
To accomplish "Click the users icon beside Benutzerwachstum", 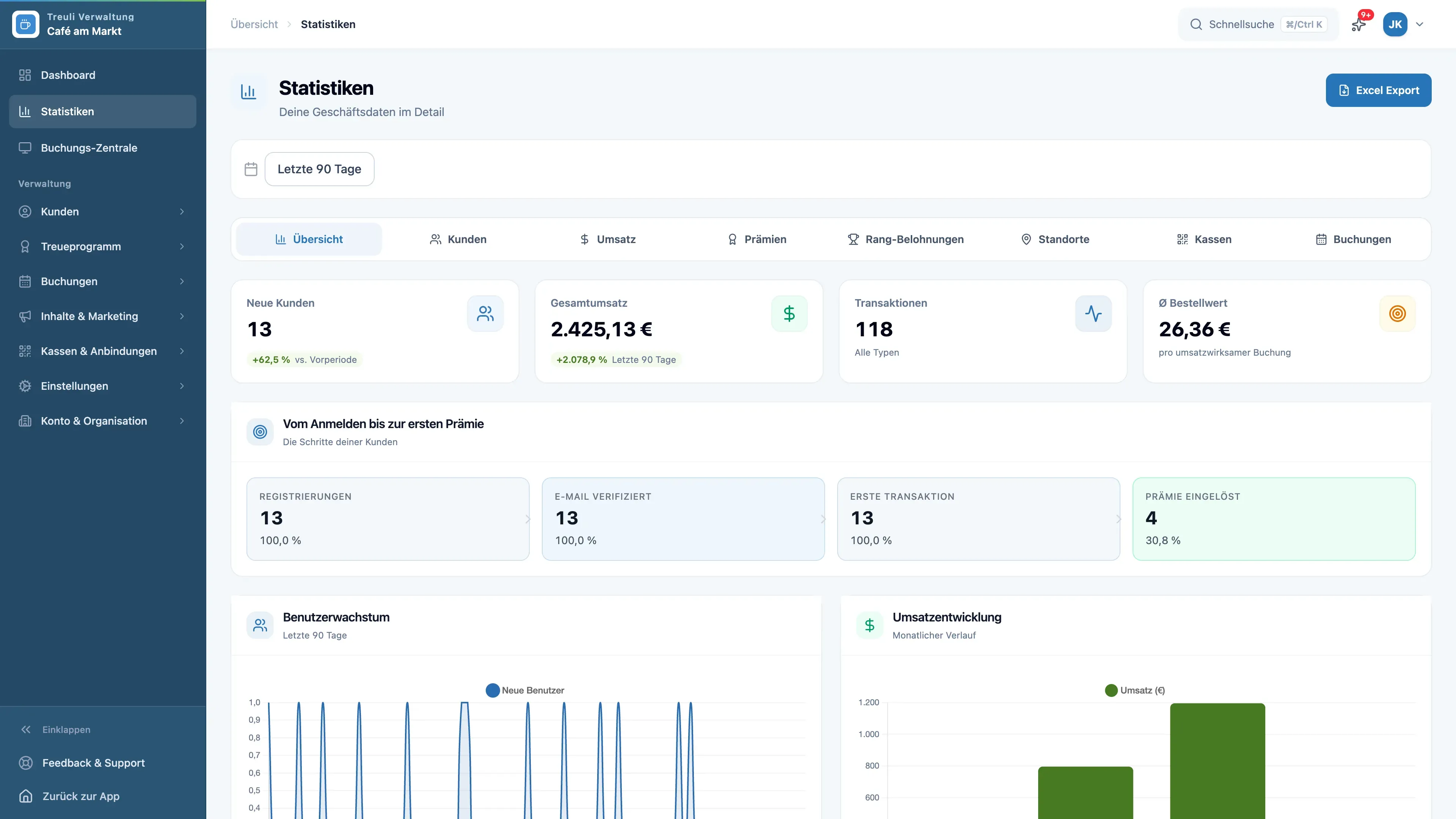I will (260, 625).
